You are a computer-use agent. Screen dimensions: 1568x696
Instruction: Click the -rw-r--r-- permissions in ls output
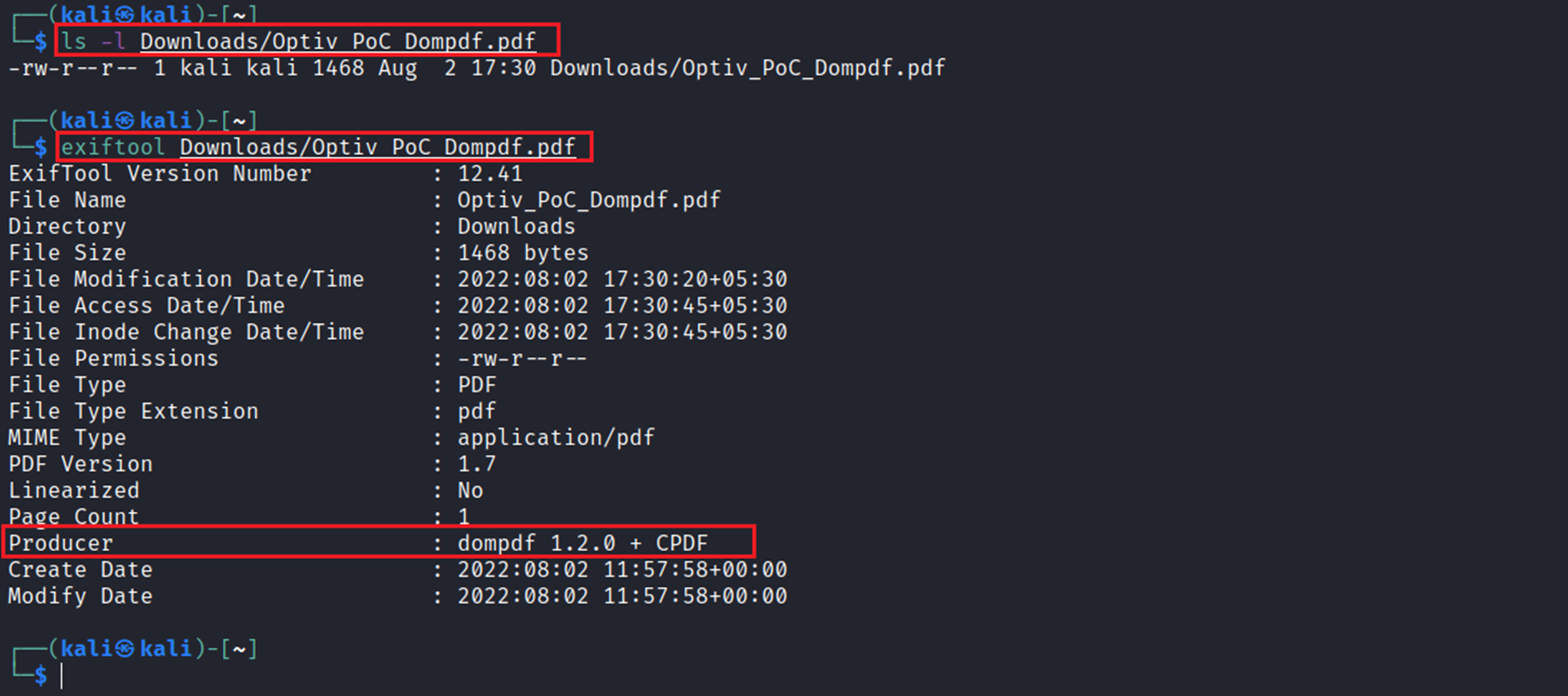point(73,69)
